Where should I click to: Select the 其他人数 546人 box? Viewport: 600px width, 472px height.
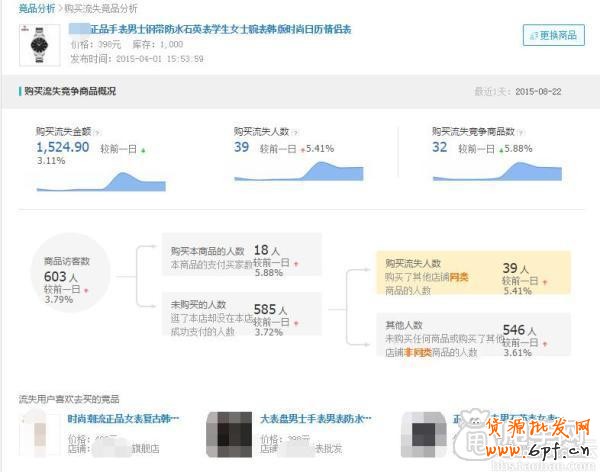point(472,337)
